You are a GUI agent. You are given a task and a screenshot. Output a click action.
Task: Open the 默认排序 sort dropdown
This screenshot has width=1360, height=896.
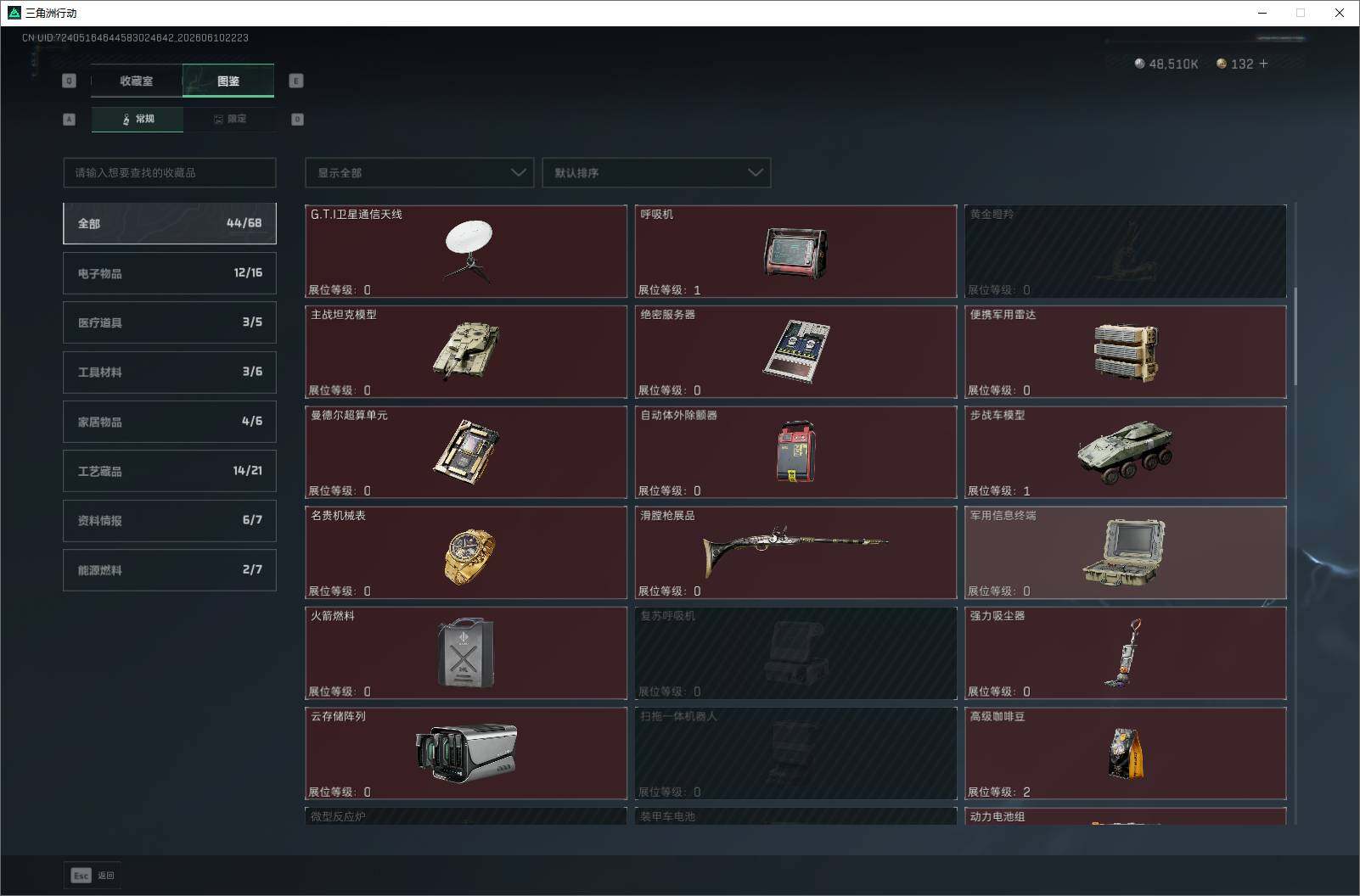656,172
